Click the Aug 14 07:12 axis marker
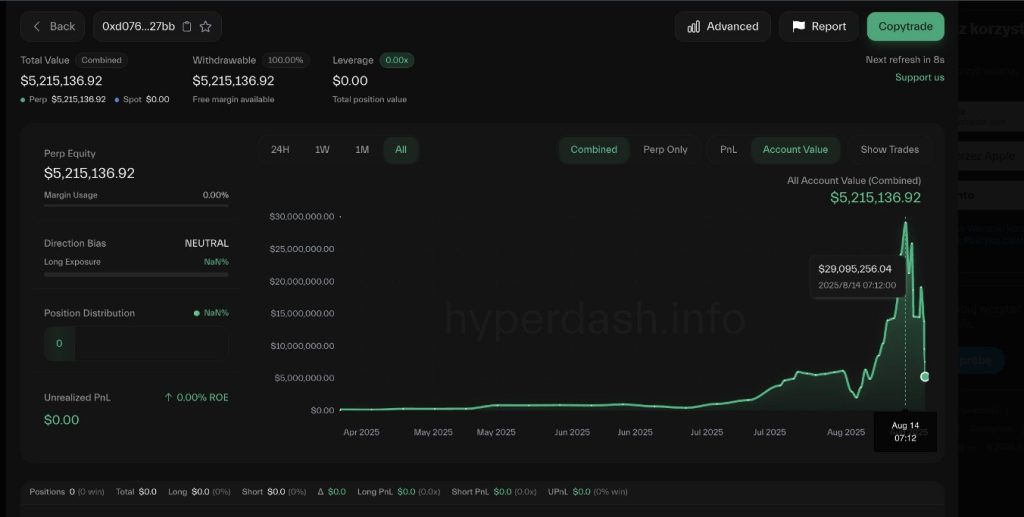1024x517 pixels. [x=905, y=431]
